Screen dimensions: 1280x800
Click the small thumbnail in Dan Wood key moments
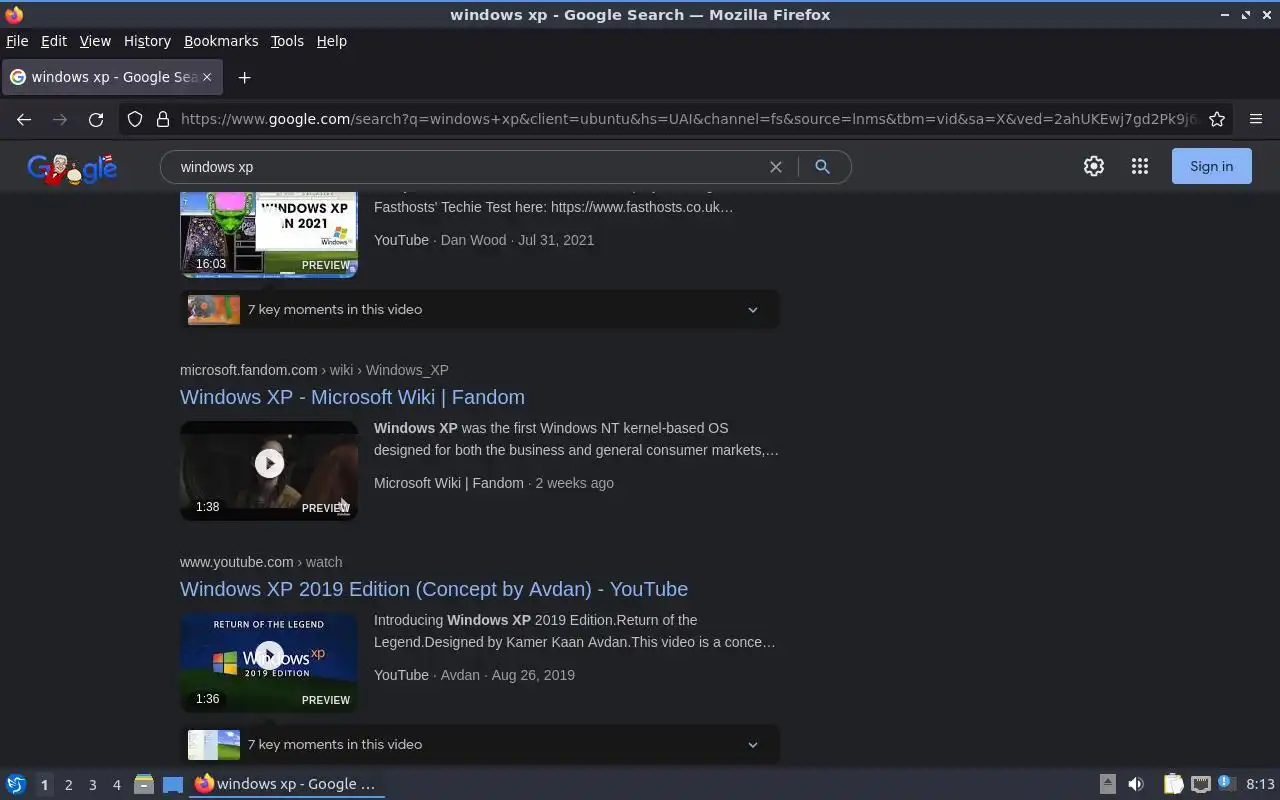click(x=214, y=310)
